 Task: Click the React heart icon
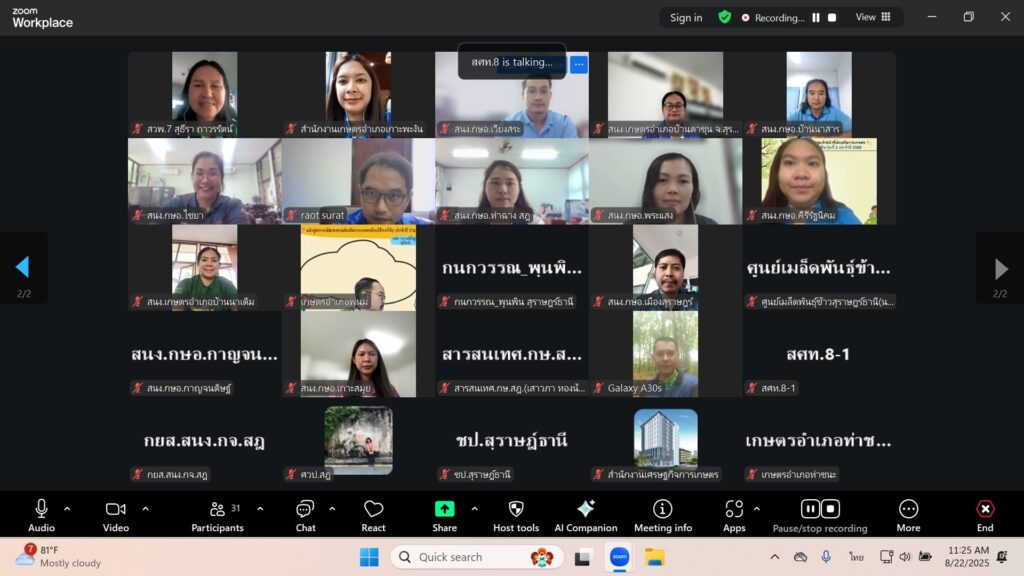point(373,514)
